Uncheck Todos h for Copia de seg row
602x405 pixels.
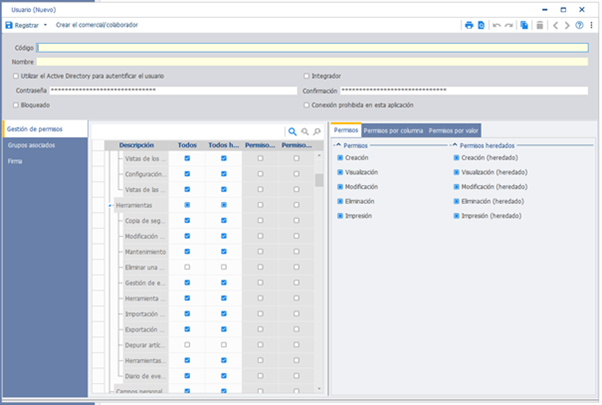click(224, 220)
